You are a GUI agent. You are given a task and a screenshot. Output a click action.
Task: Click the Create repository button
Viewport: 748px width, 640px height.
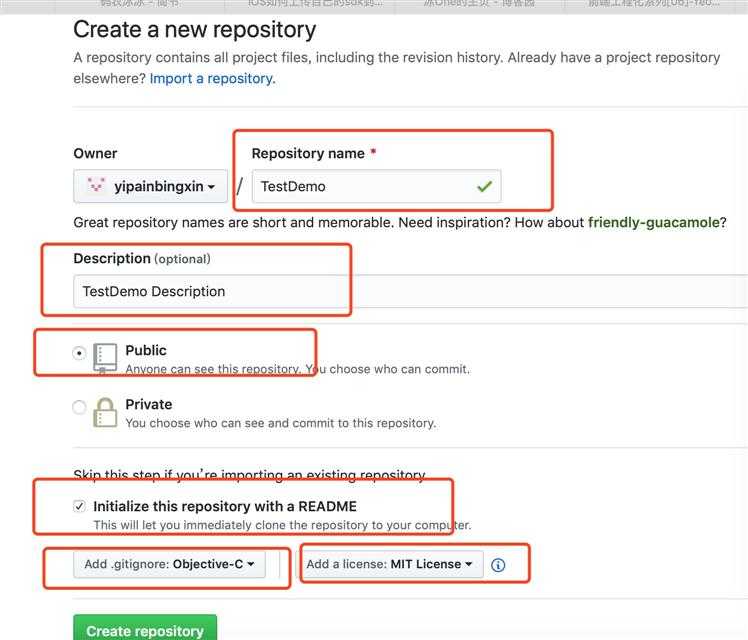coord(144,630)
